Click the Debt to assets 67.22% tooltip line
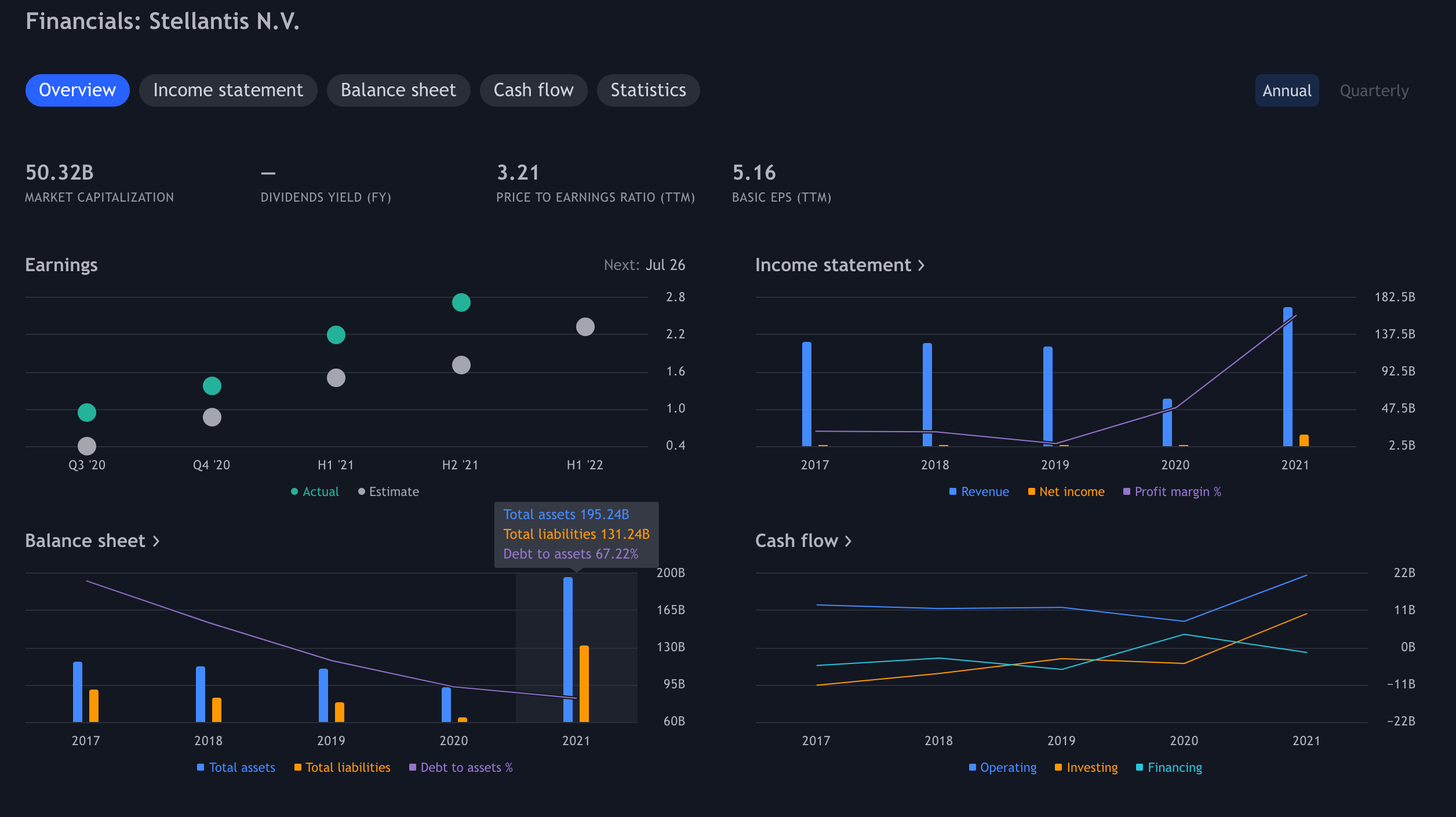 pos(571,554)
